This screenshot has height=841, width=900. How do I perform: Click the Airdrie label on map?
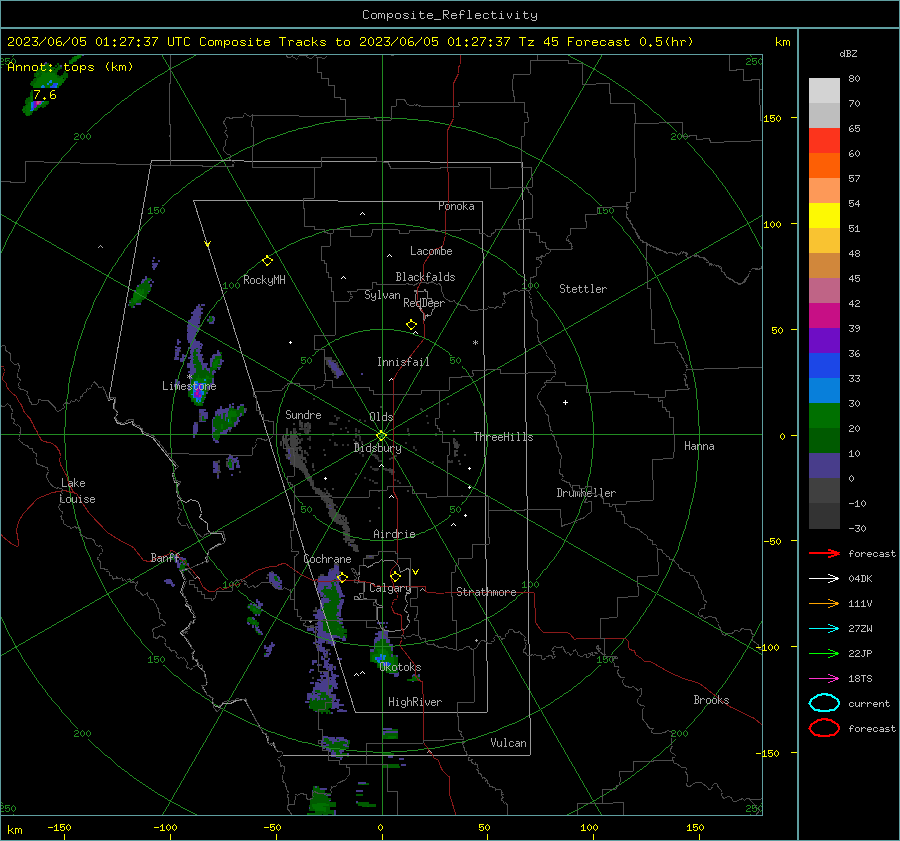(394, 534)
